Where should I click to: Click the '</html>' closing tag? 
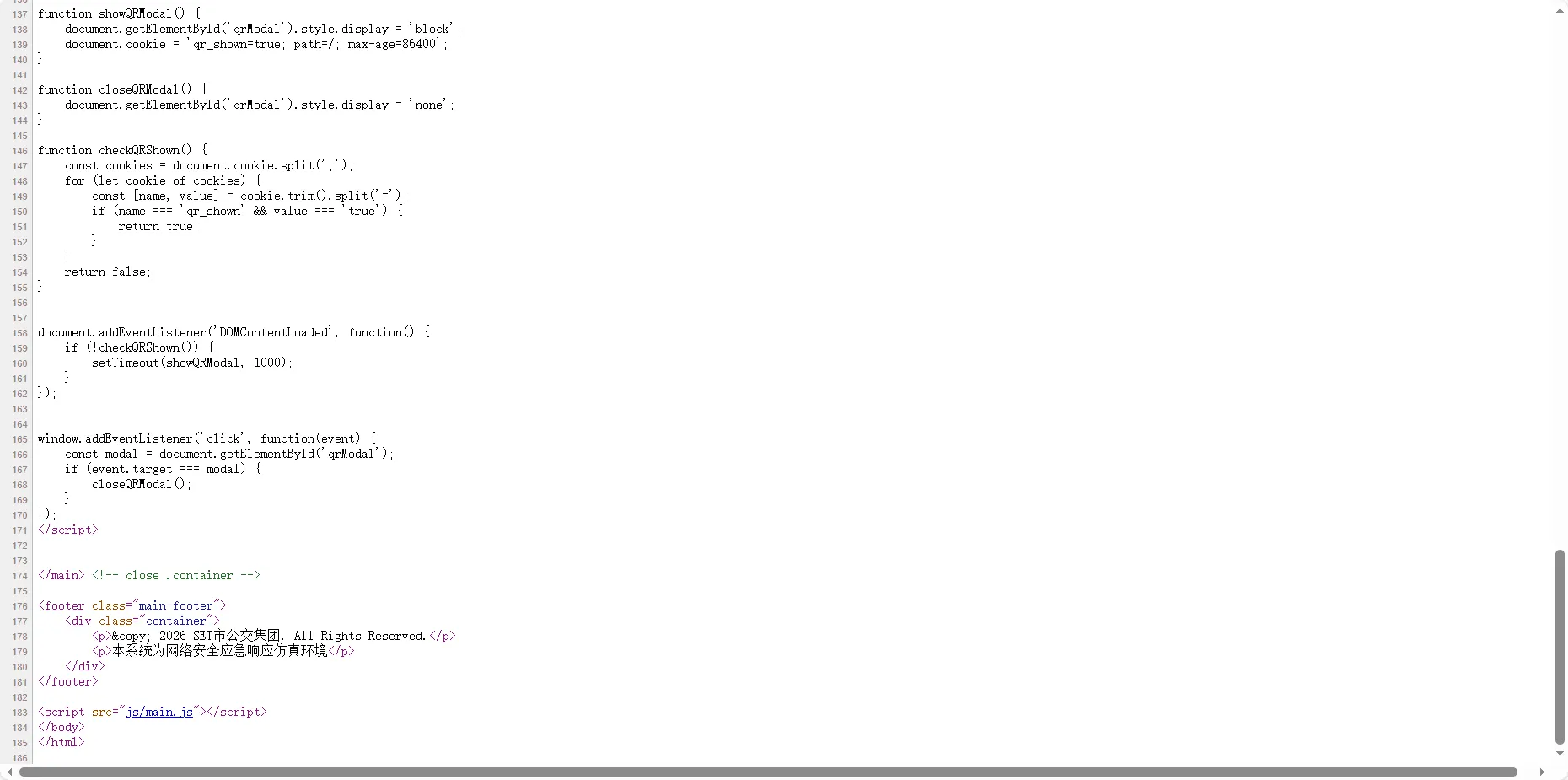(62, 742)
